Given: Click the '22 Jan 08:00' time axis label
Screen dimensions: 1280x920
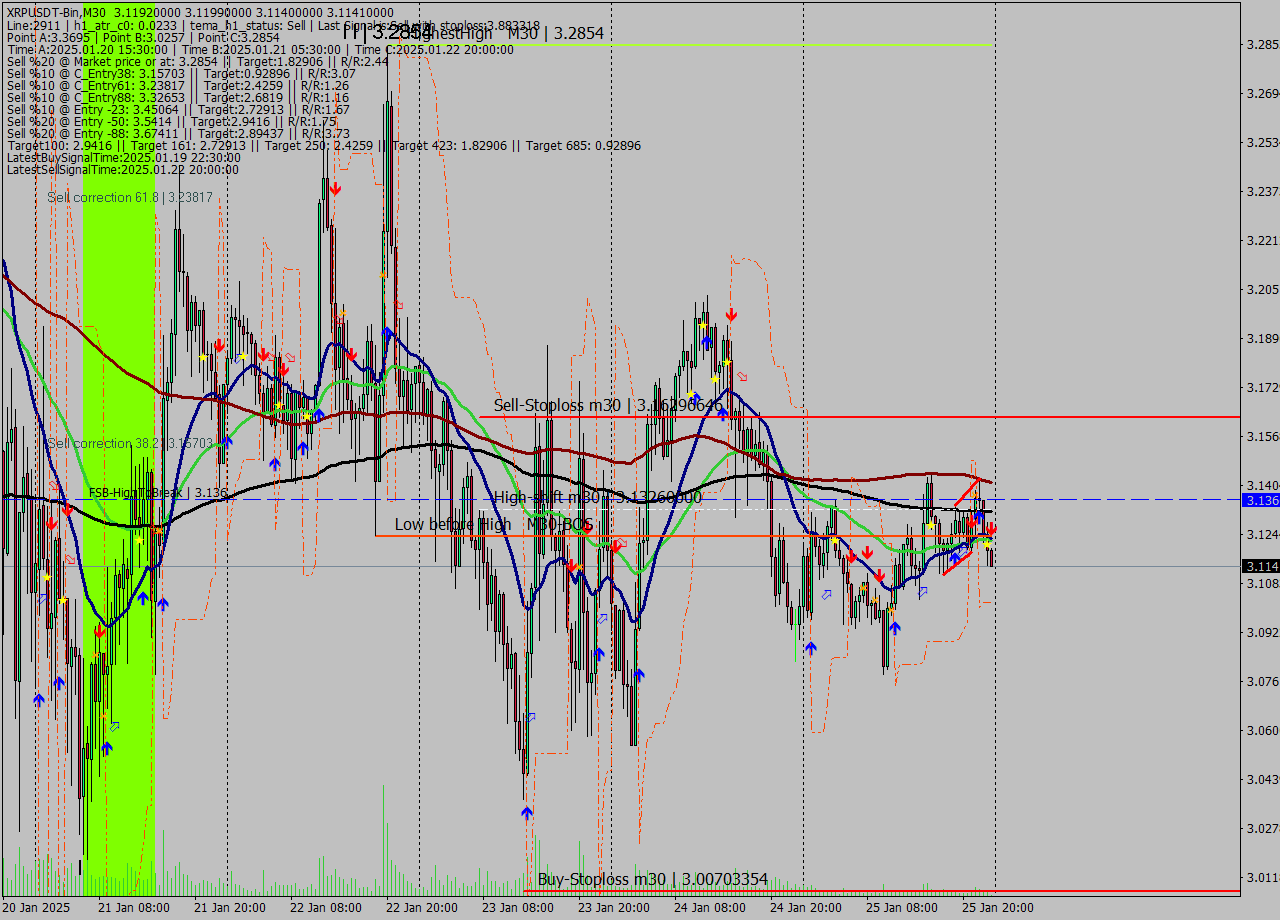Looking at the screenshot, I should [x=325, y=907].
